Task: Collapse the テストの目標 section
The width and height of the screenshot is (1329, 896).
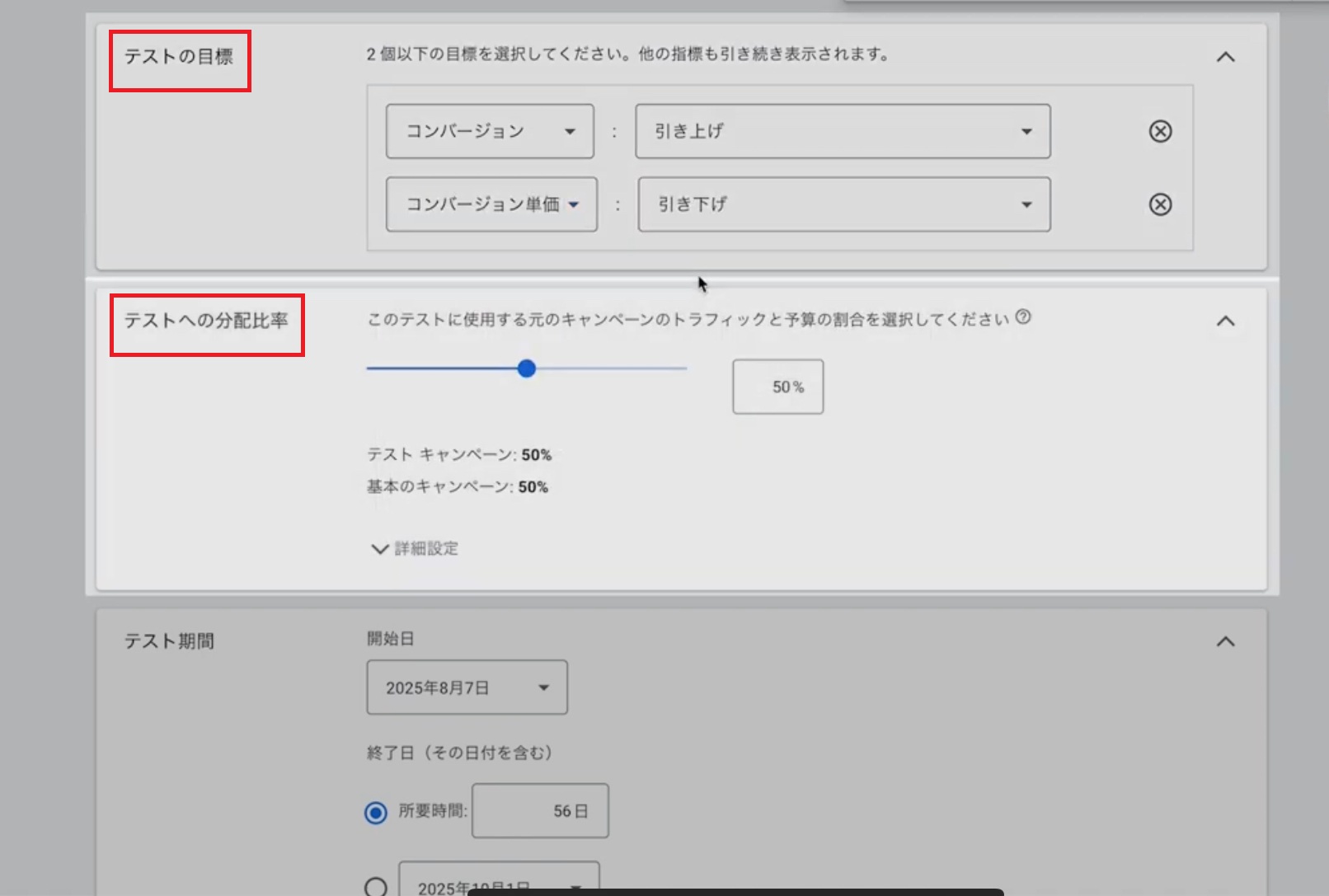Action: point(1225,57)
